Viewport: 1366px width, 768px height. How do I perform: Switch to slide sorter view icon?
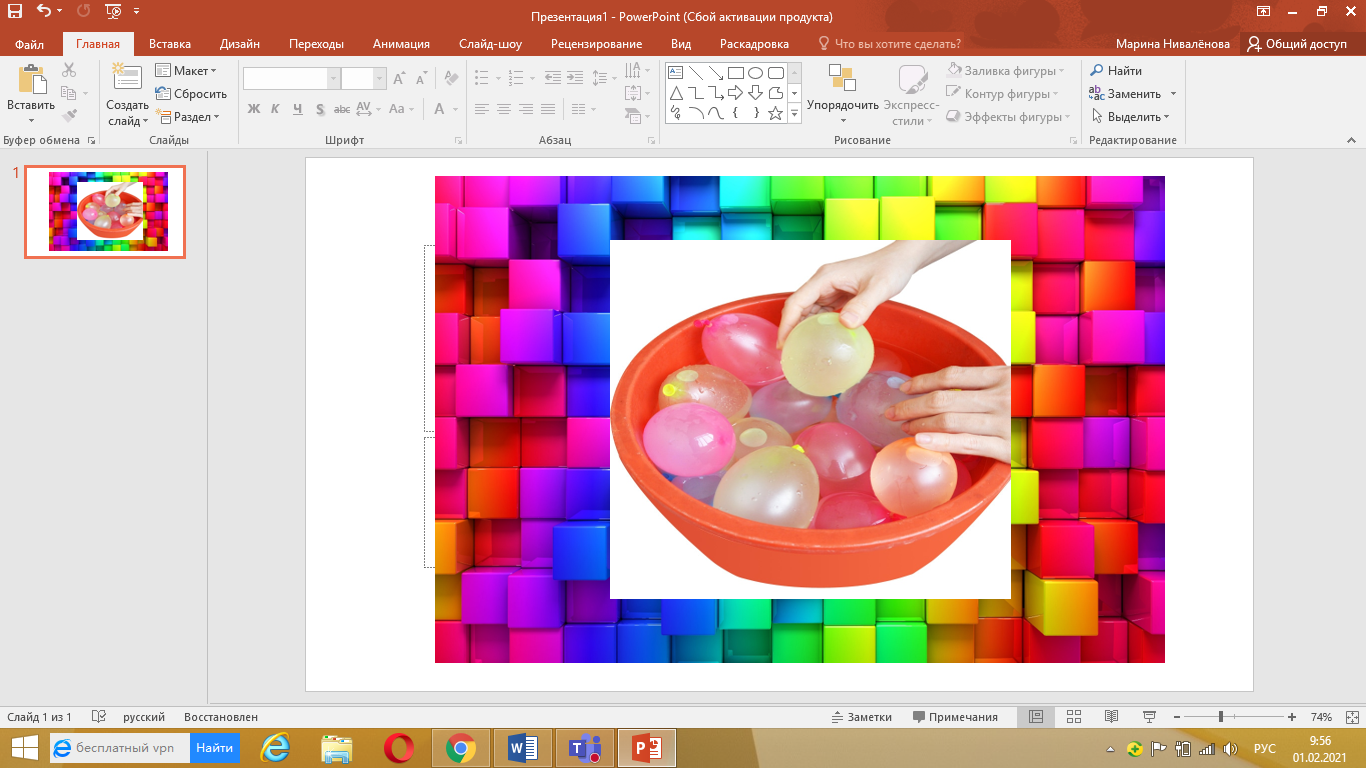(x=1074, y=717)
